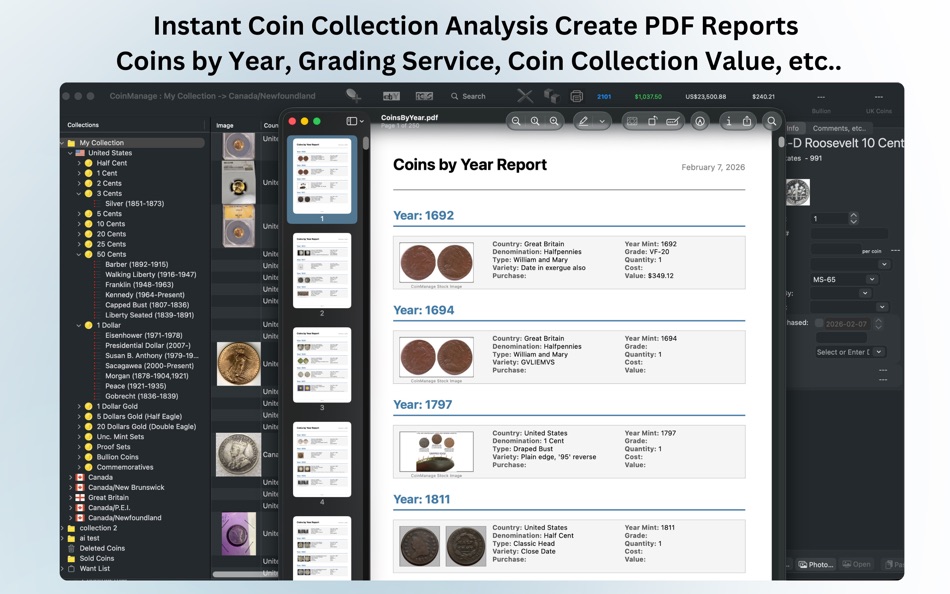Click the Open button in the right panel
Image resolution: width=950 pixels, height=594 pixels.
(x=857, y=564)
